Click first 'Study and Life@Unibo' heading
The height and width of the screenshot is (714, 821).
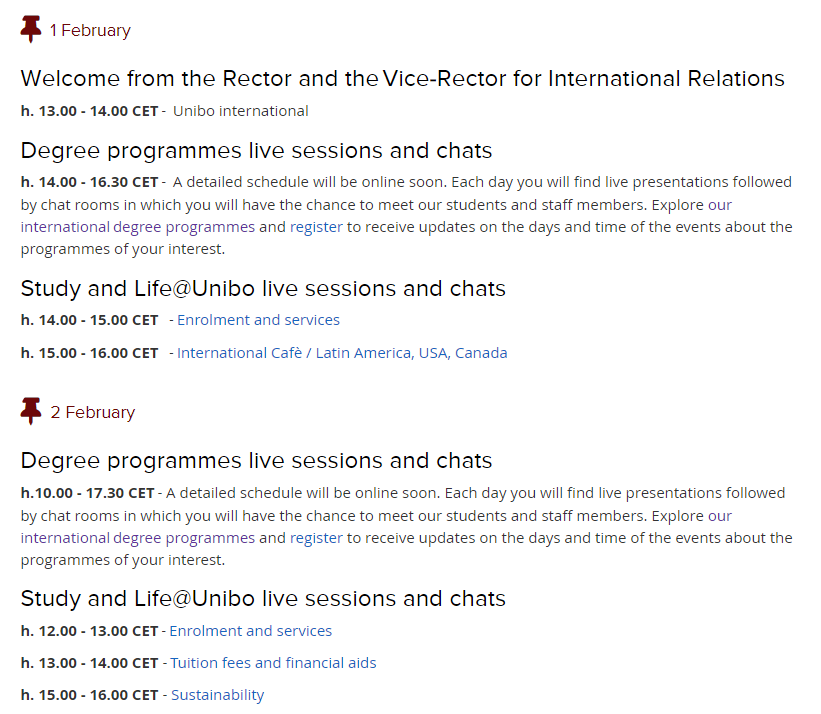click(x=263, y=289)
